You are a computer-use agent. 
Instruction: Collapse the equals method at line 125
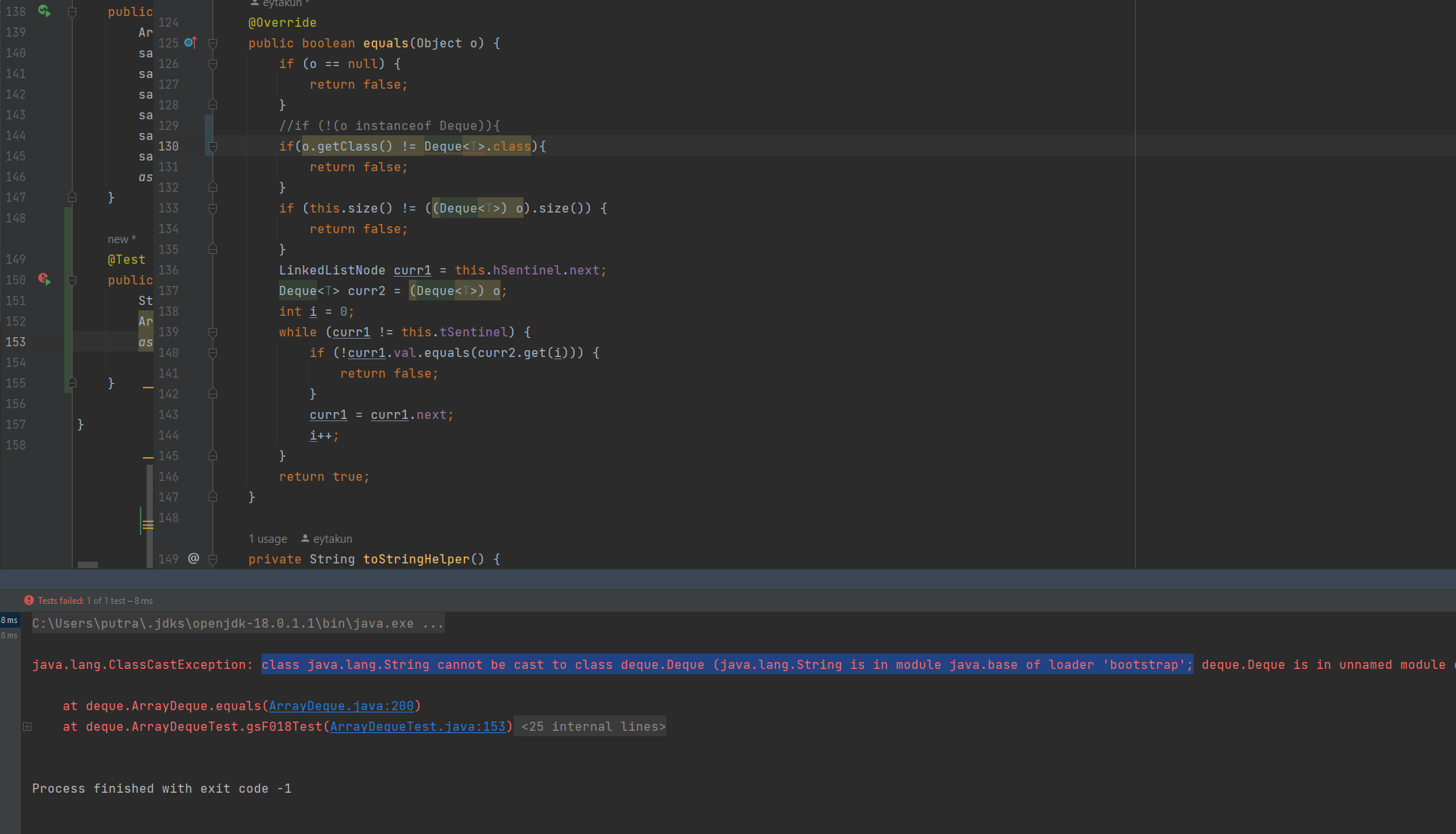213,44
